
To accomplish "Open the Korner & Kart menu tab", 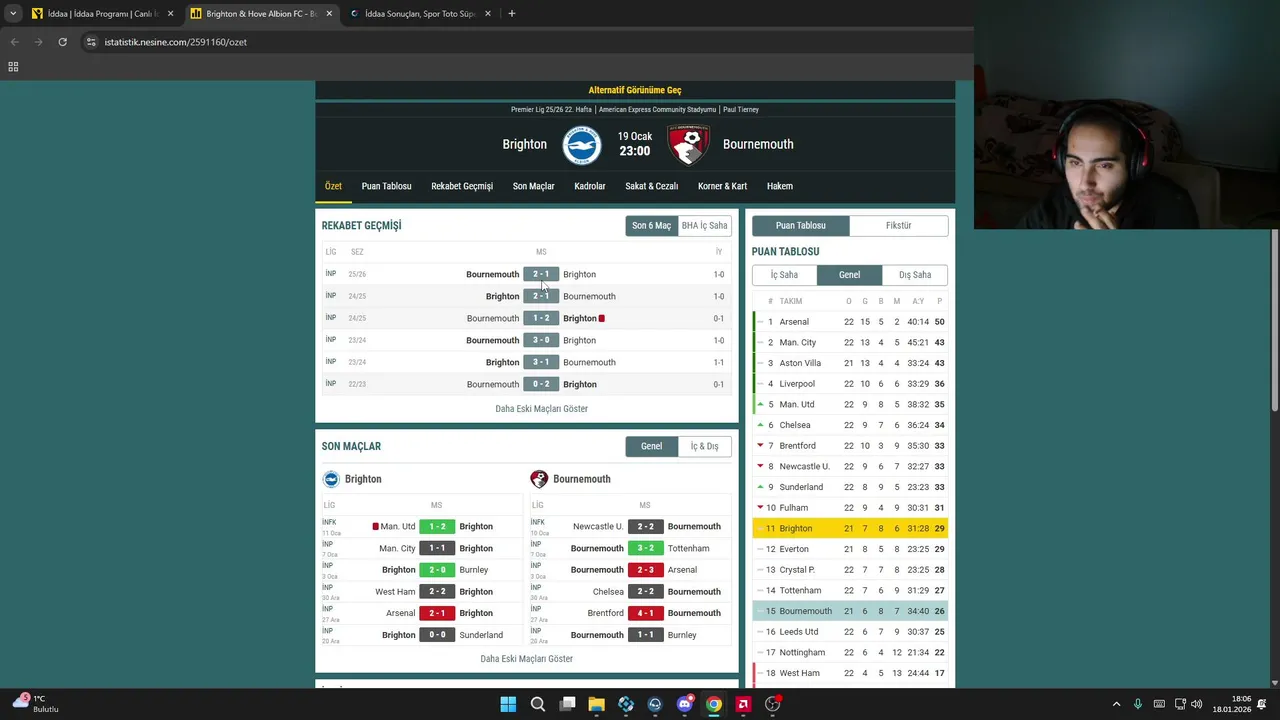I will click(722, 186).
